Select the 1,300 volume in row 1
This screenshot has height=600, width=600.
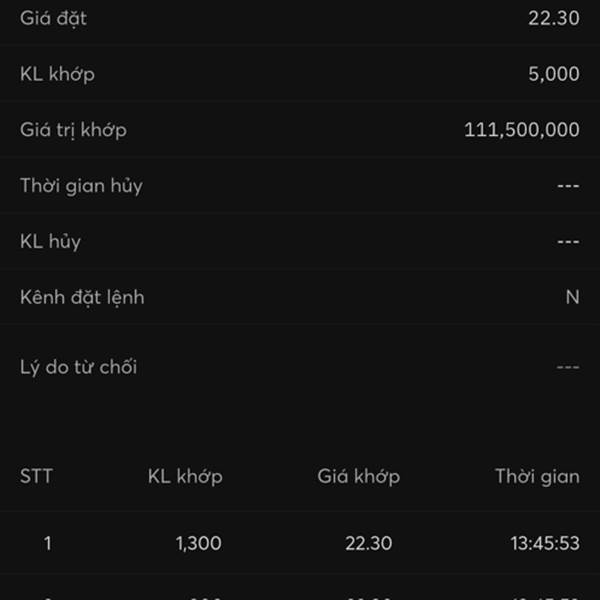(x=198, y=544)
